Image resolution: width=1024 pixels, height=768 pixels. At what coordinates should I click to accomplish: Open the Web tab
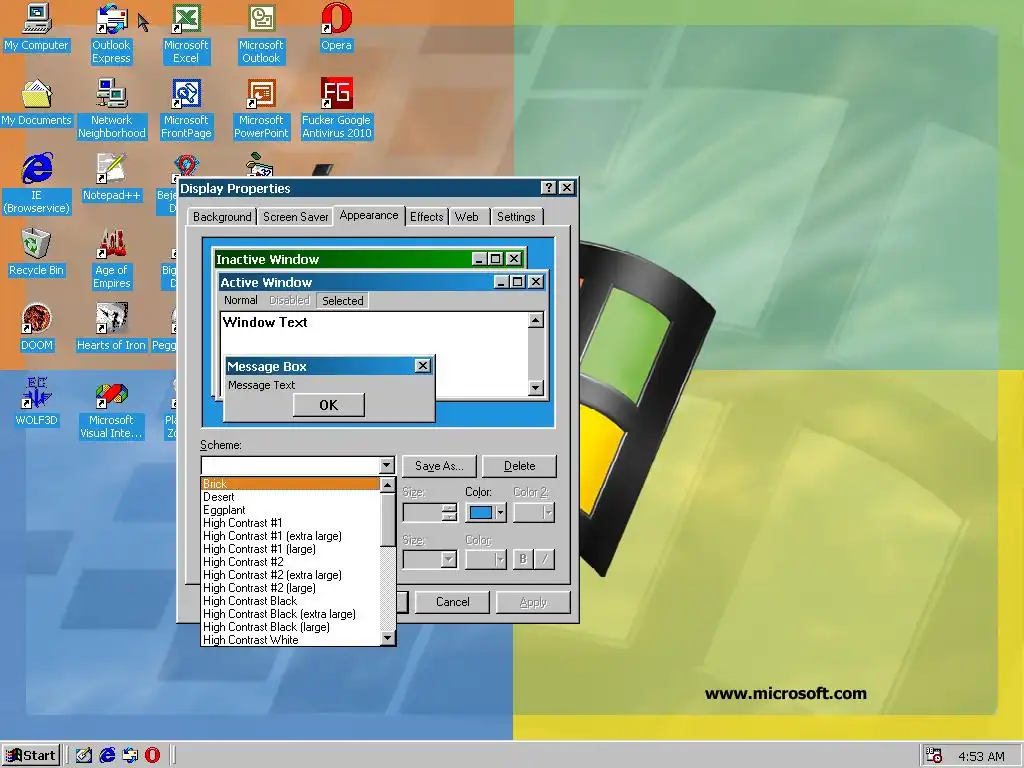point(466,217)
